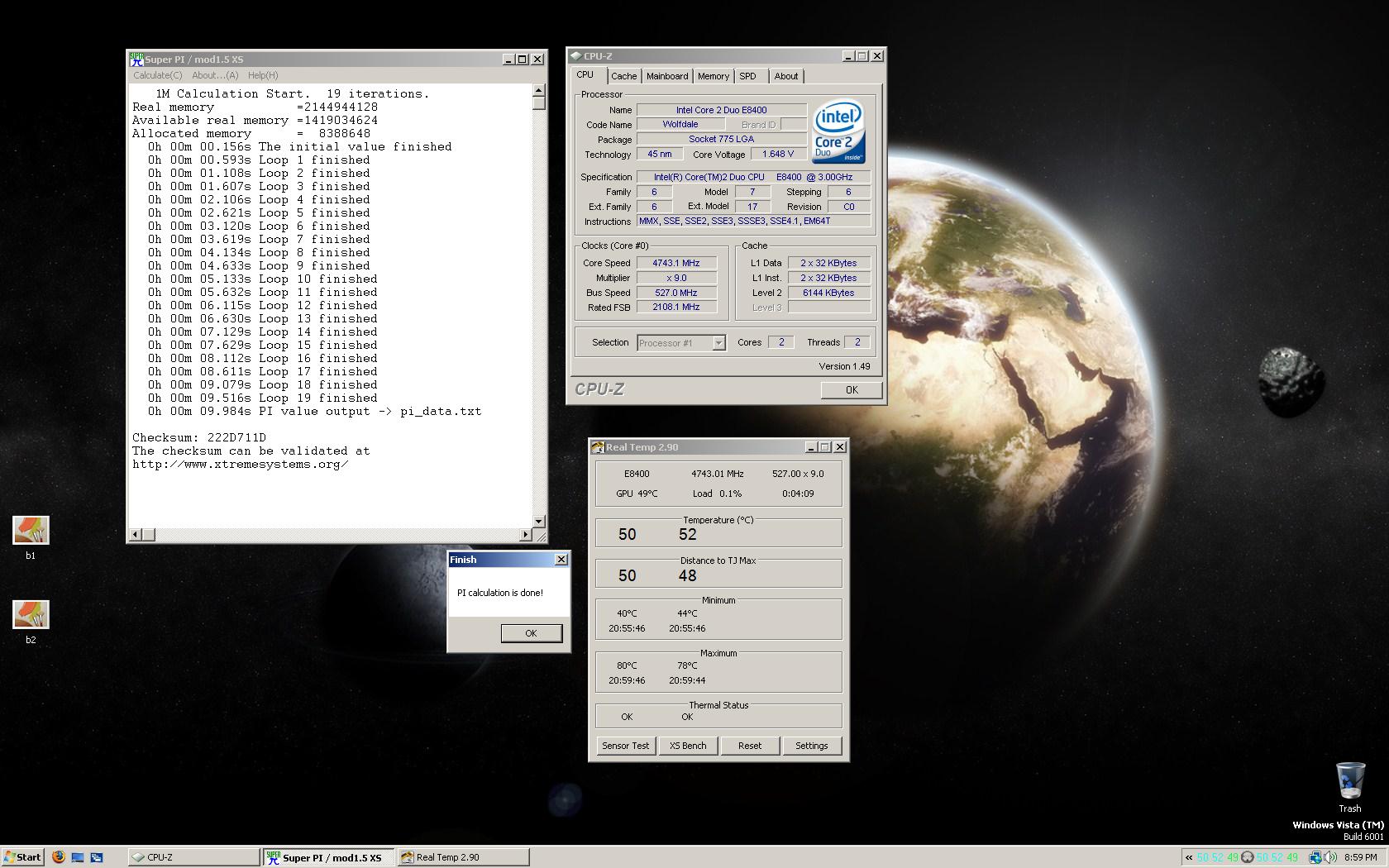This screenshot has height=868, width=1389.
Task: Click maximum temperature 80°C in Real Temp
Action: [x=627, y=665]
